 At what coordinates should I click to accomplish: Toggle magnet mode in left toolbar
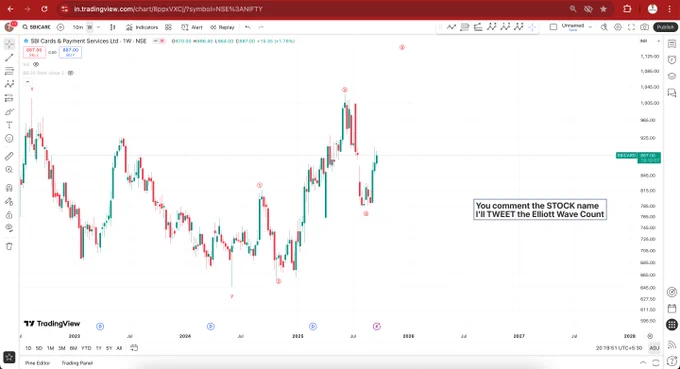(x=9, y=188)
